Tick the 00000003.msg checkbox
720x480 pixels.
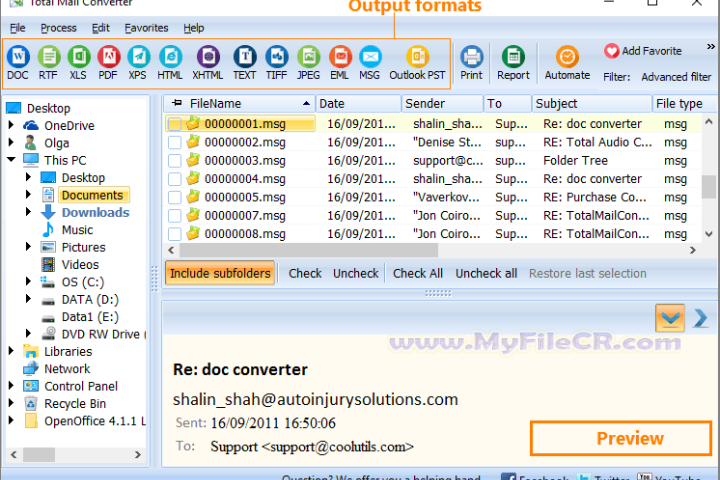coord(174,161)
